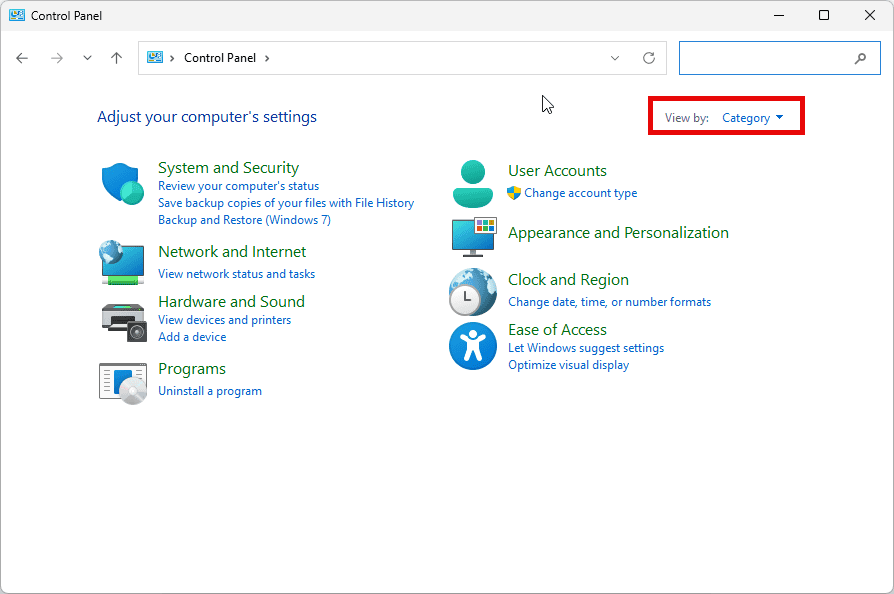Viewport: 894px width, 594px height.
Task: Open the Network and Internet globe icon
Action: point(122,262)
